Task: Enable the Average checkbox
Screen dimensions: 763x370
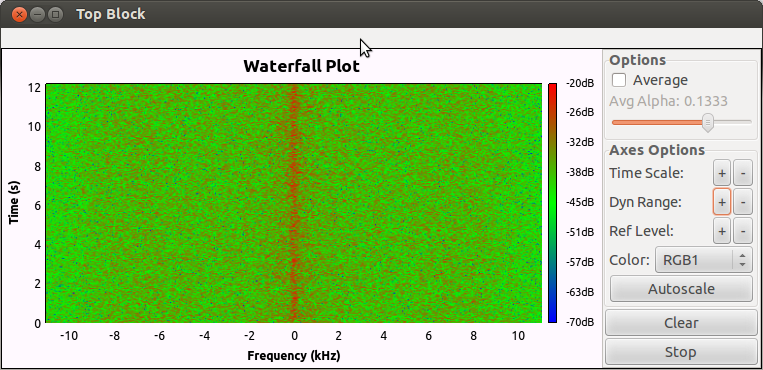Action: 619,80
